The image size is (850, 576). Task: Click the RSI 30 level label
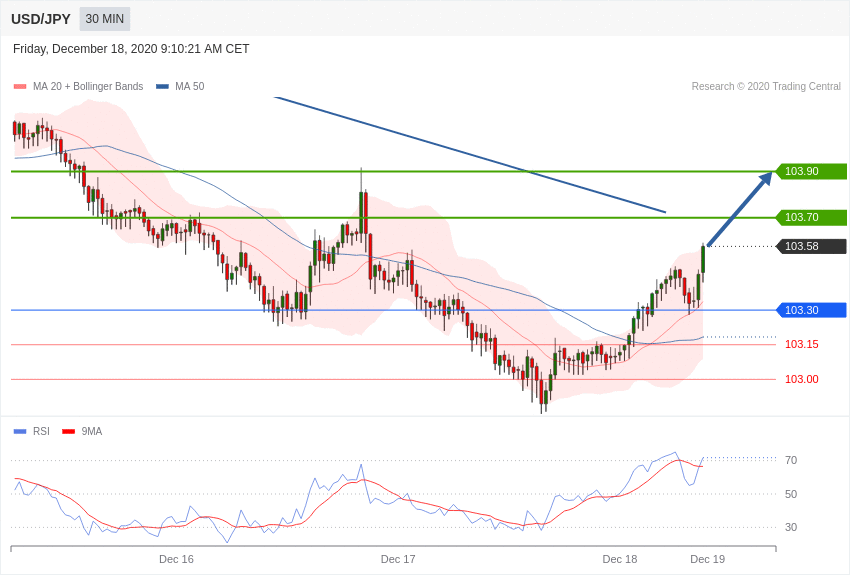click(791, 527)
